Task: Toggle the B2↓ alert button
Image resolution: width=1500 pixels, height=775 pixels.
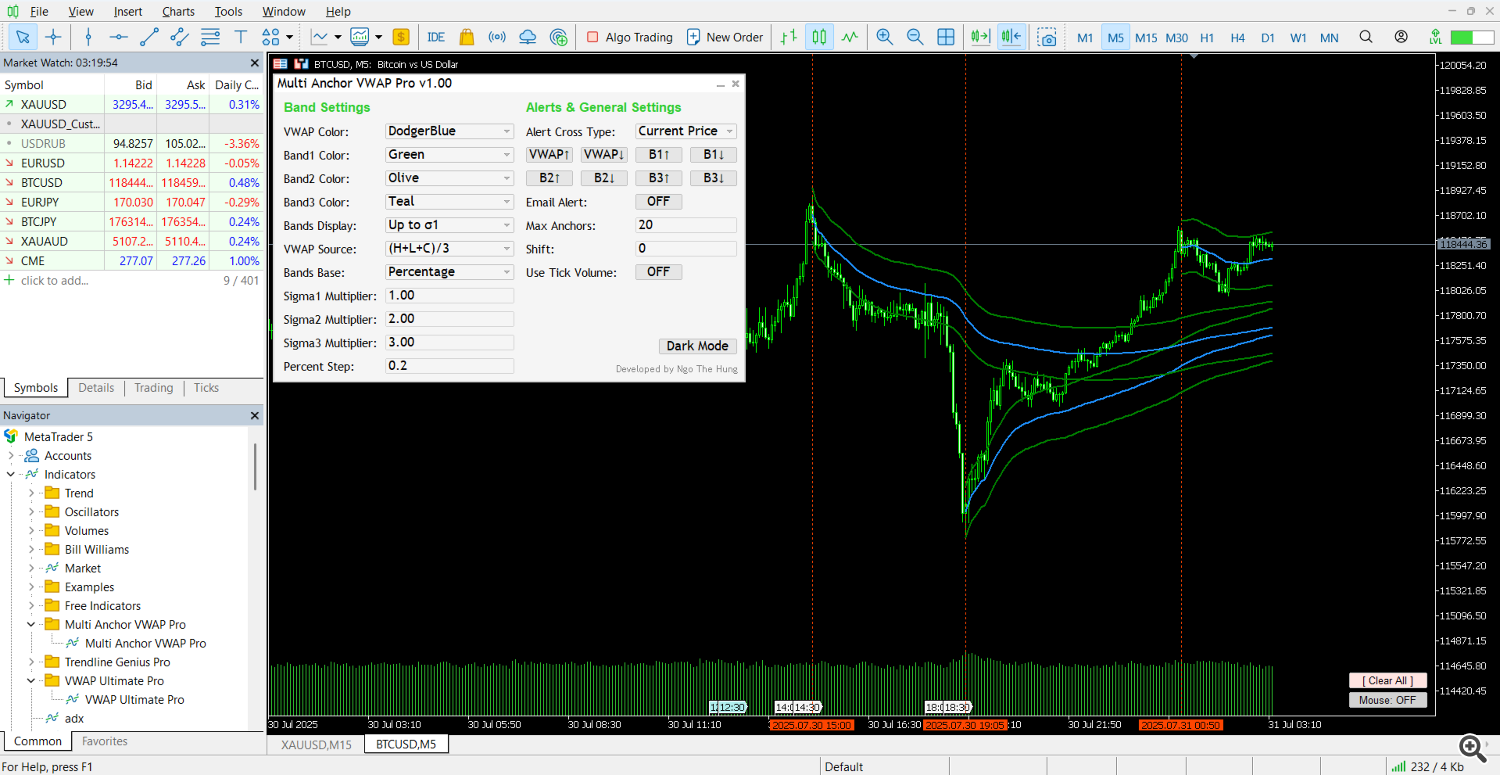Action: click(x=604, y=178)
